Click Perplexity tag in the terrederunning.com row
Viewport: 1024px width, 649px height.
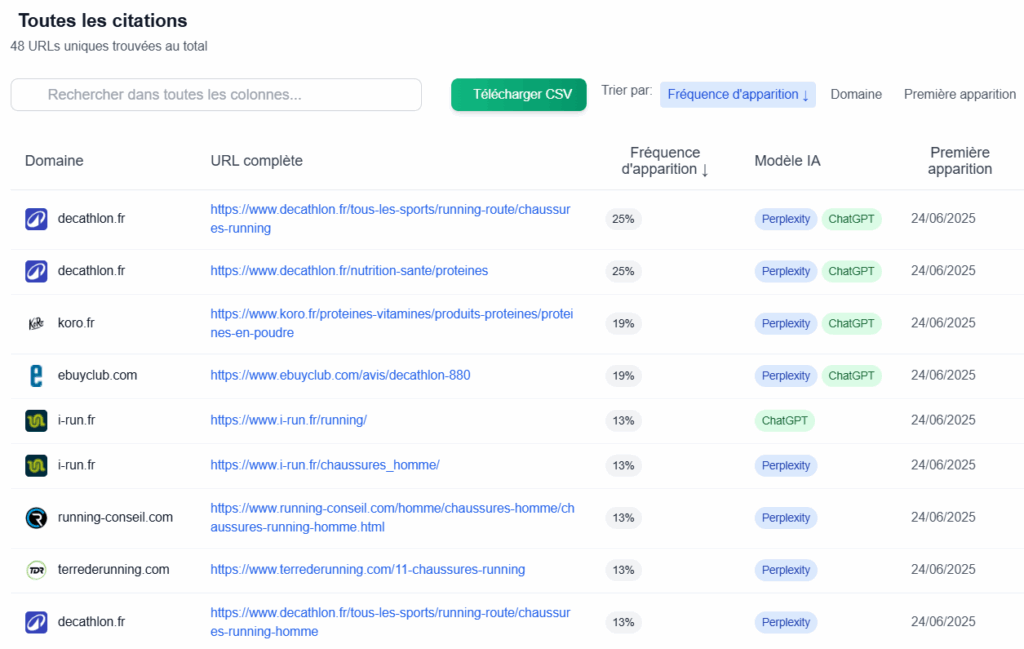786,571
